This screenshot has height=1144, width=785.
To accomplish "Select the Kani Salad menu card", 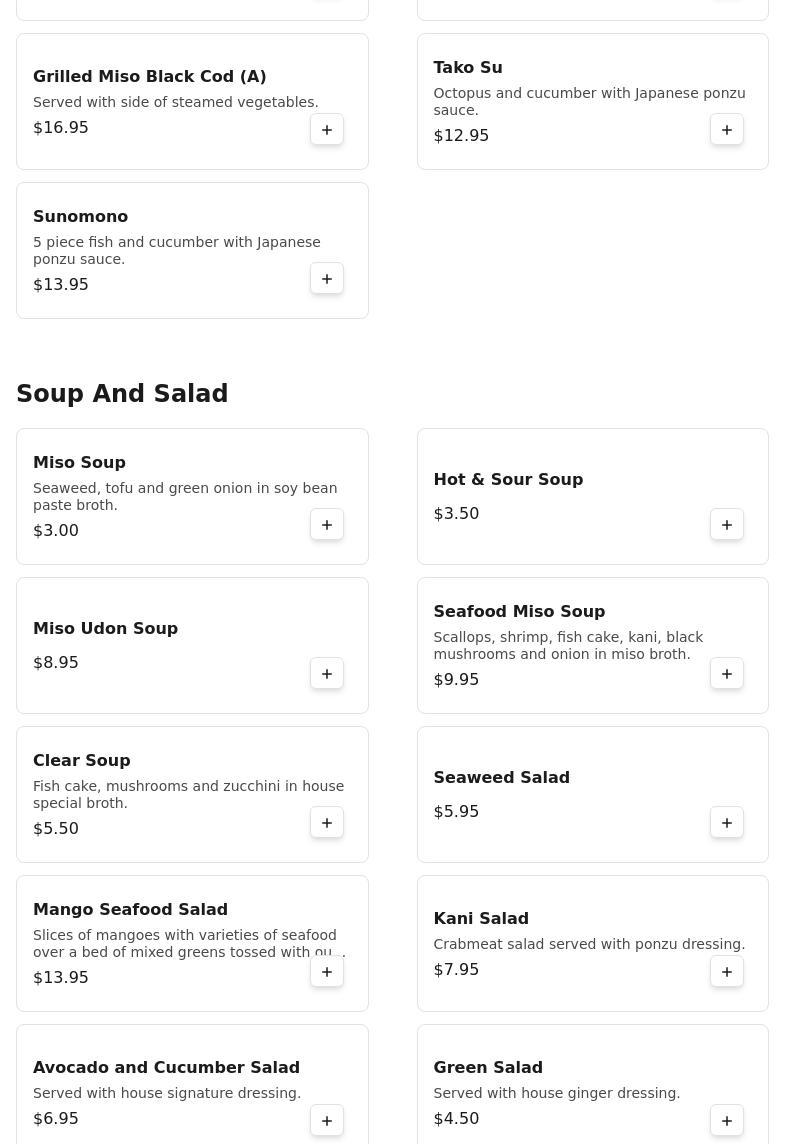I will (592, 943).
